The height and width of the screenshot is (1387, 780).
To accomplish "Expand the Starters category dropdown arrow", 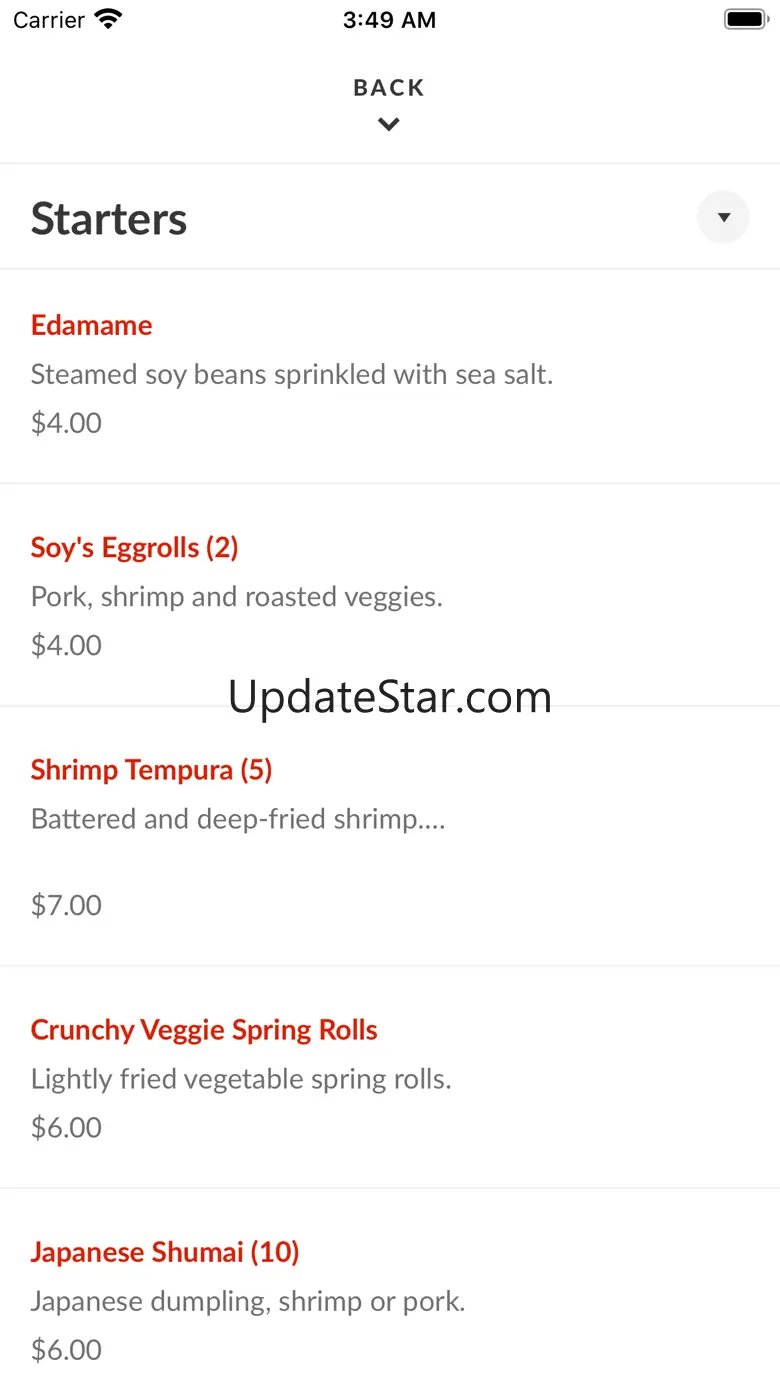I will [723, 217].
